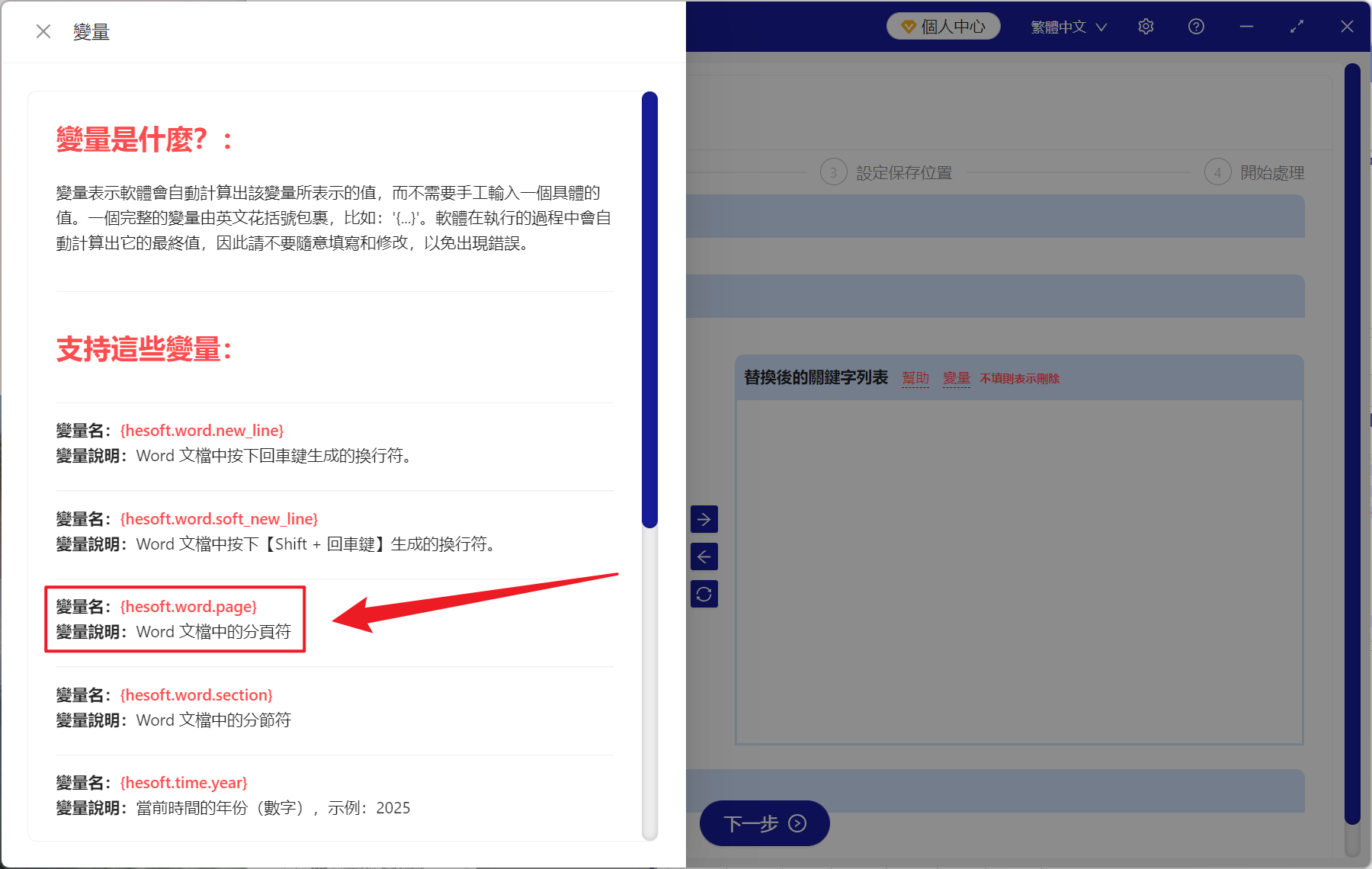Click step 4 開始處理 indicator
1372x869 pixels.
1254,172
